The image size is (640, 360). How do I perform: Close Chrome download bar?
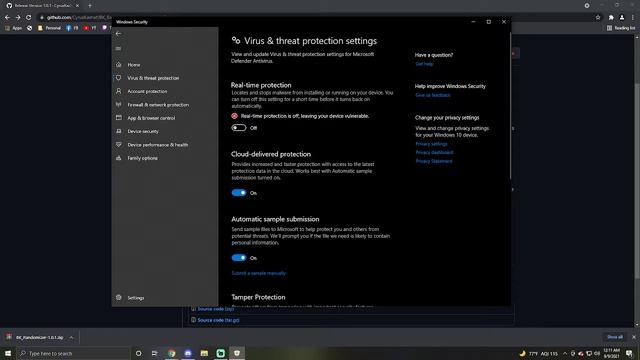(633, 337)
